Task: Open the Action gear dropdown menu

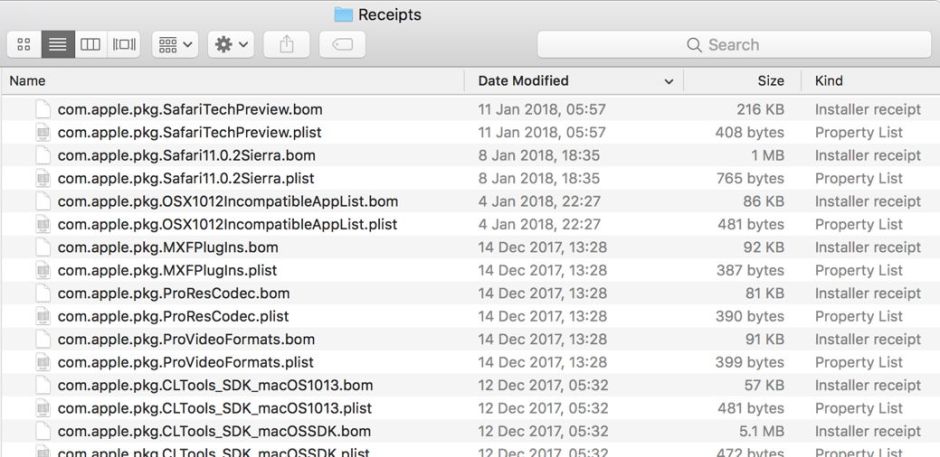Action: point(231,45)
